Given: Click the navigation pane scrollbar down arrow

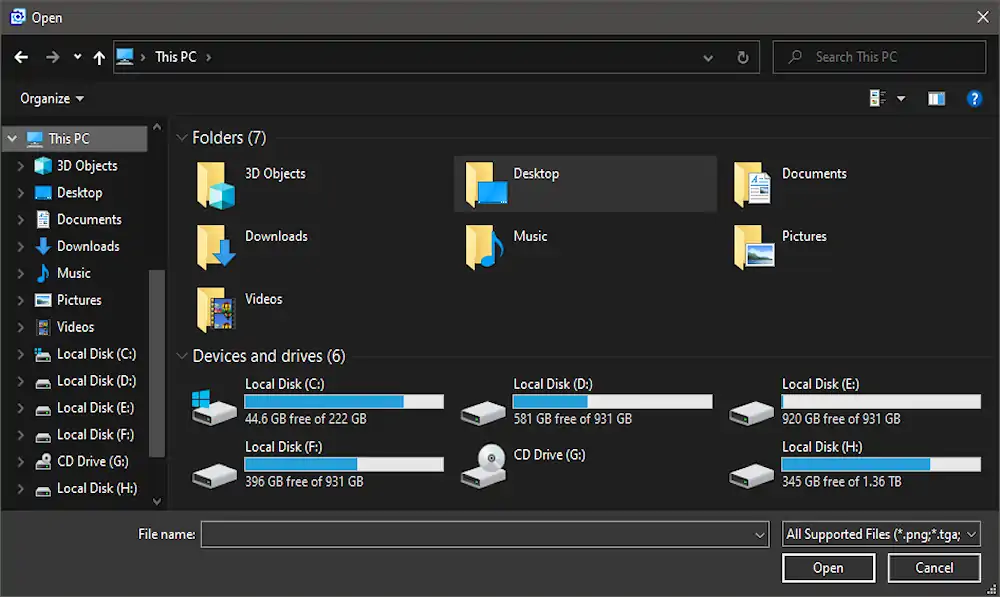Looking at the screenshot, I should 157,501.
